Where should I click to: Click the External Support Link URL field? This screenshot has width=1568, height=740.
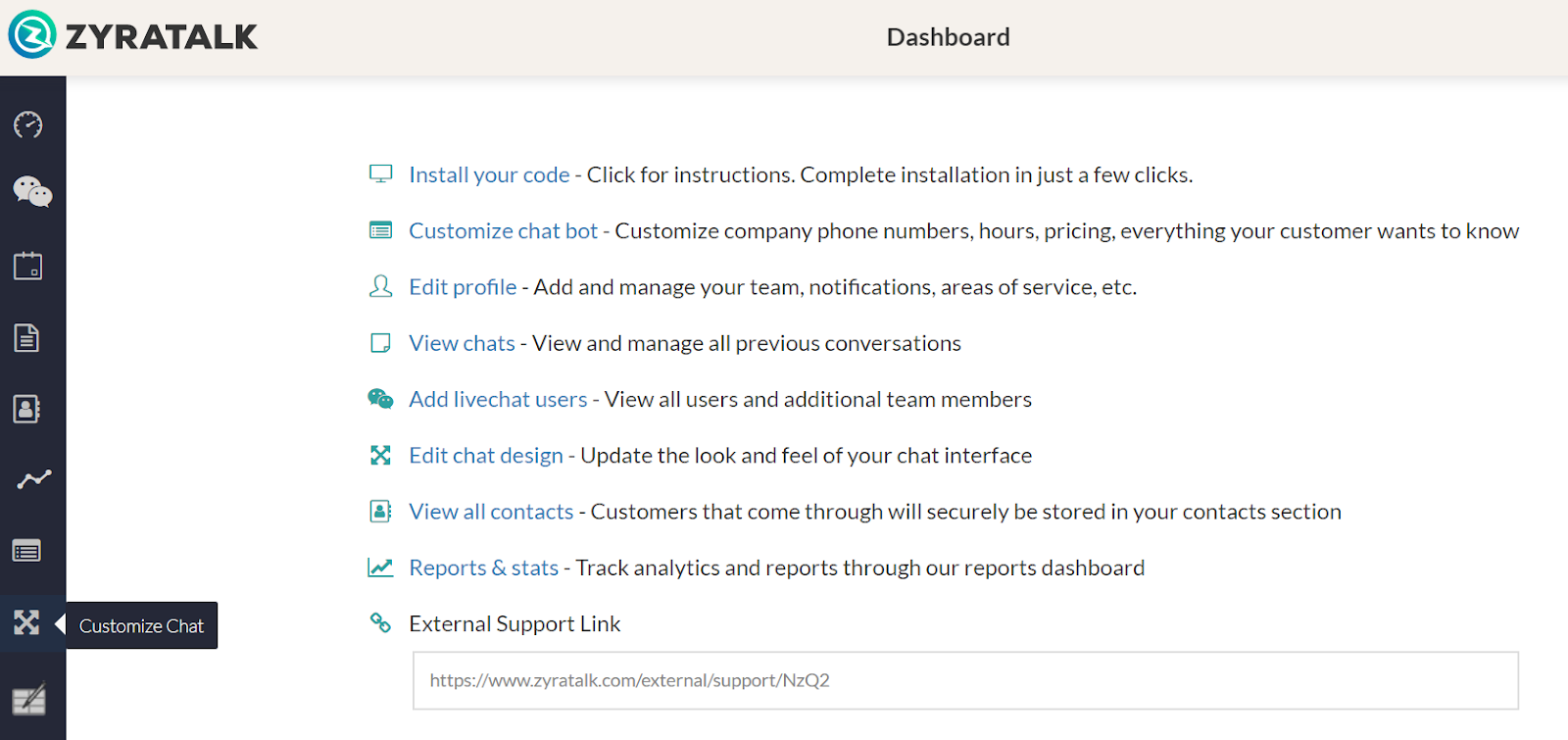965,680
